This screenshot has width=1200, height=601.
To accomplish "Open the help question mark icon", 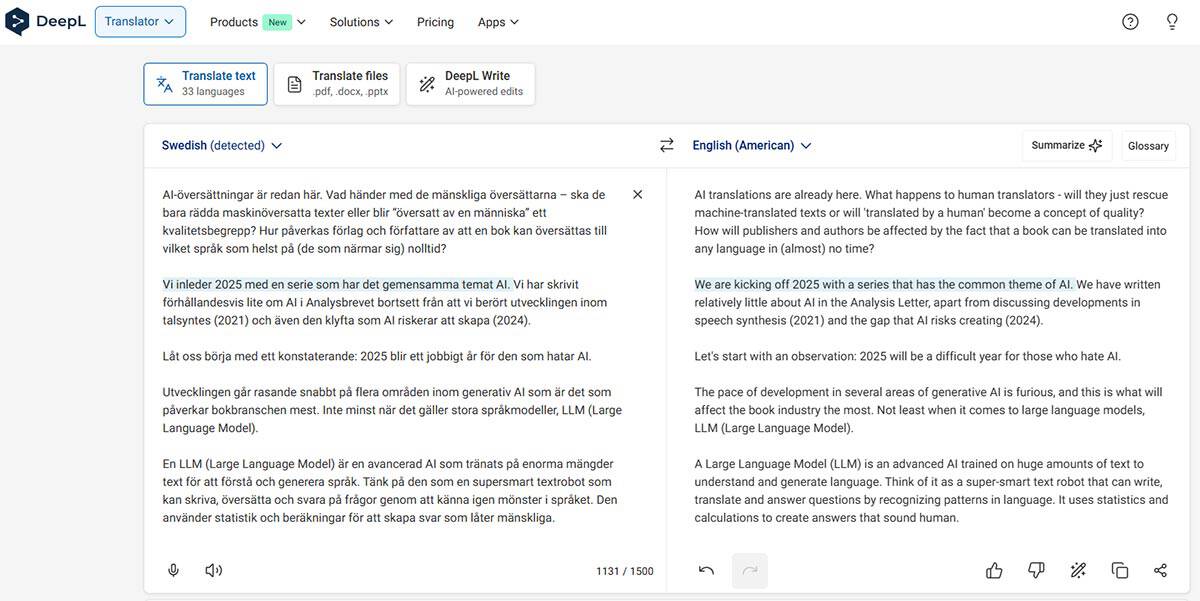I will 1130,22.
